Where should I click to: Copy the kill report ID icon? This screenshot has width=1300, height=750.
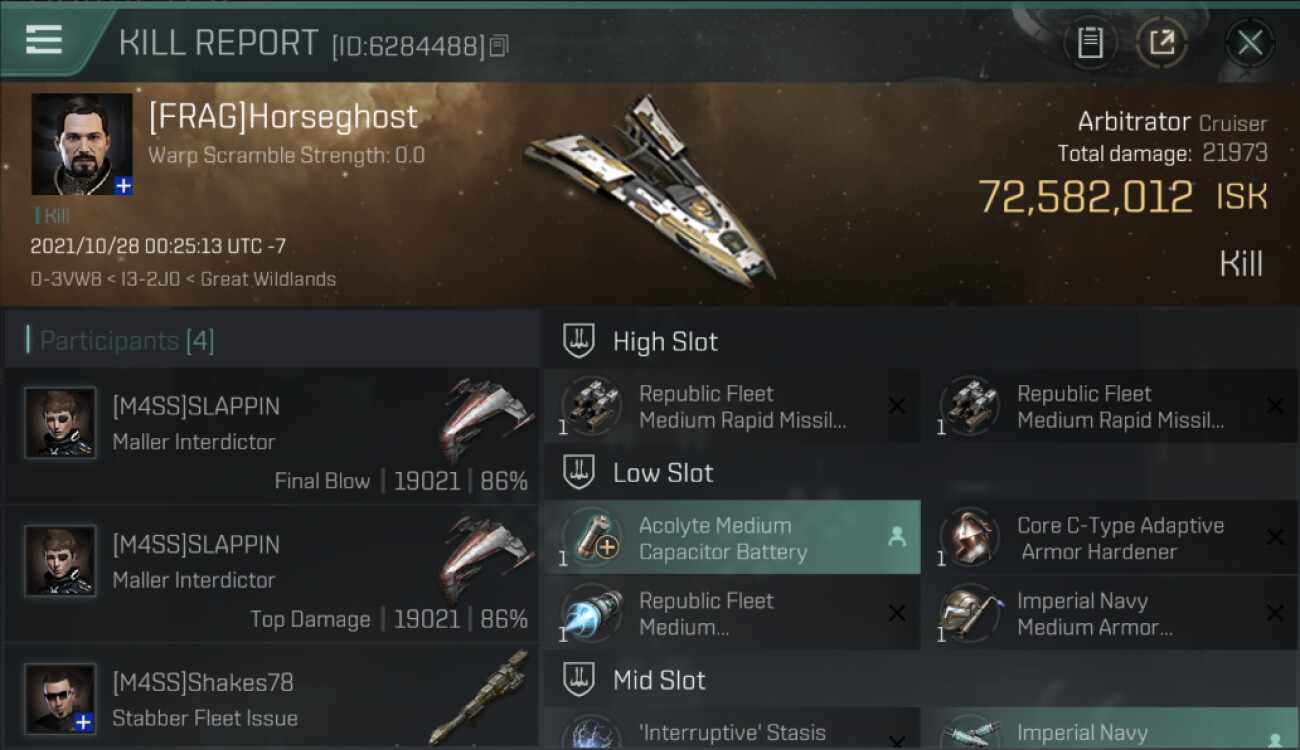(500, 45)
